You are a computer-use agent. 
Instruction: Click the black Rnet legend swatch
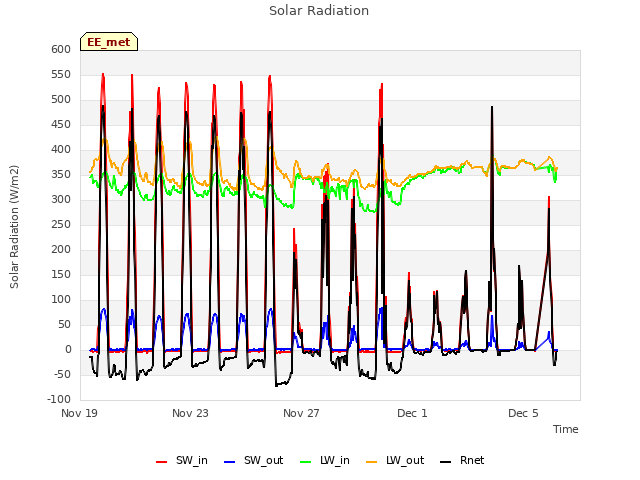(446, 462)
